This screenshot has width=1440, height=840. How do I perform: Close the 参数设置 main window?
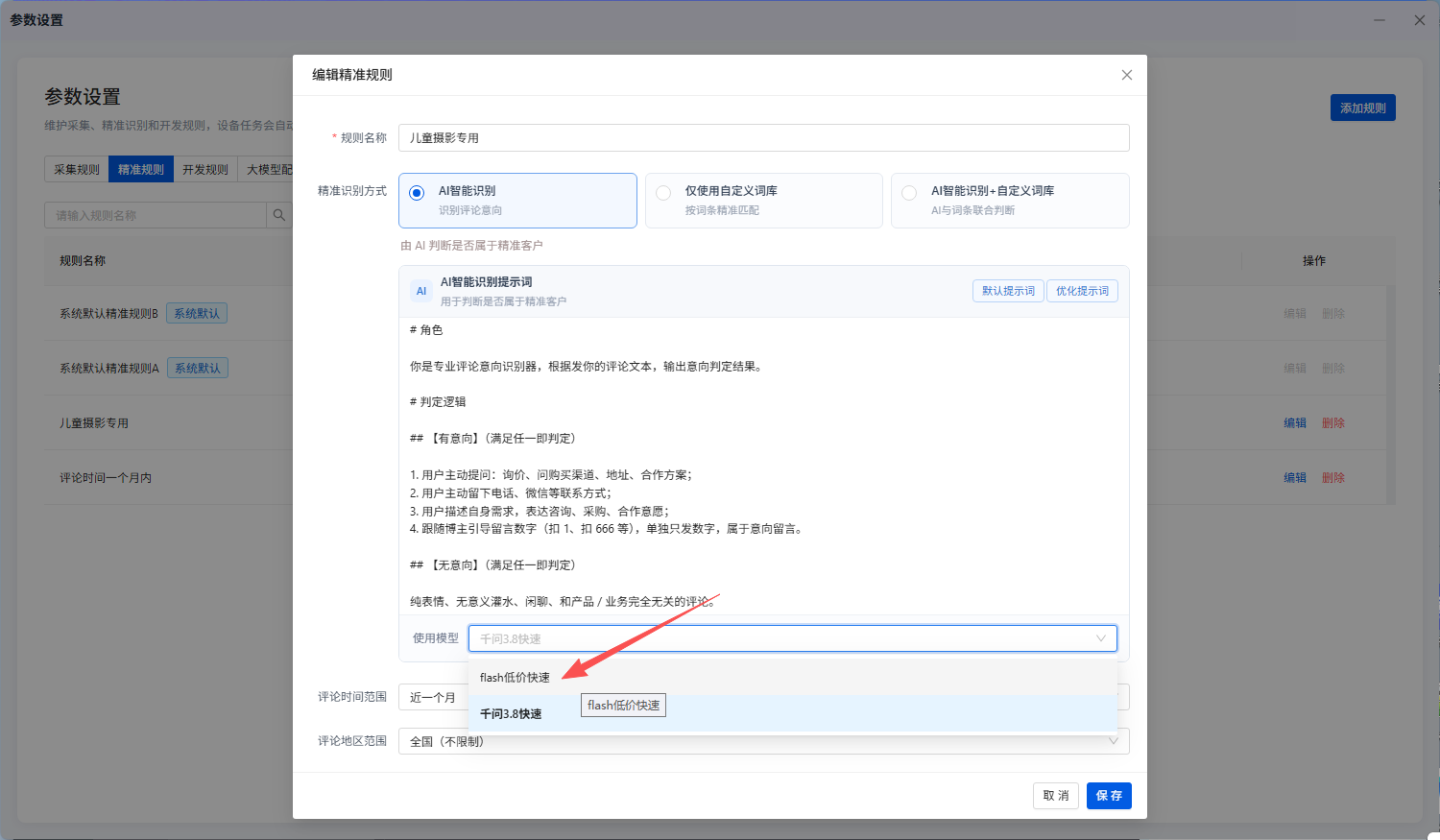pyautogui.click(x=1420, y=20)
